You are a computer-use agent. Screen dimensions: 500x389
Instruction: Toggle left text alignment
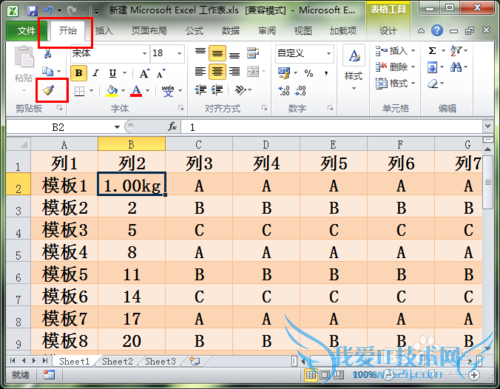[x=200, y=71]
